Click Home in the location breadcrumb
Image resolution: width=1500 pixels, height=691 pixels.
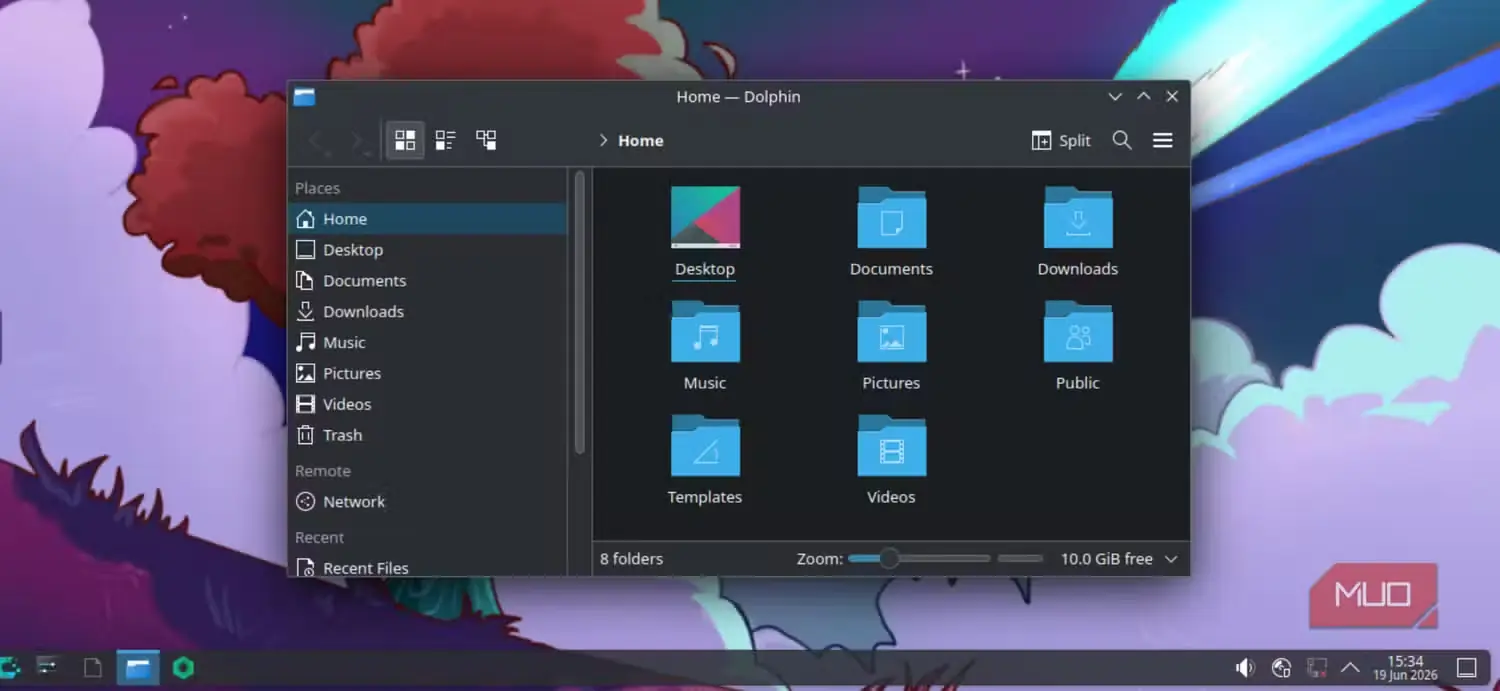click(x=640, y=141)
